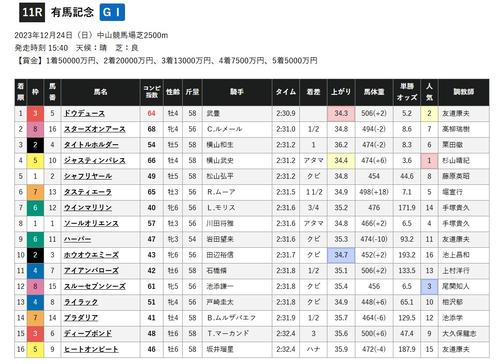Select the blue-highlighted 34.7 cell
This screenshot has width=500, height=364.
click(341, 255)
